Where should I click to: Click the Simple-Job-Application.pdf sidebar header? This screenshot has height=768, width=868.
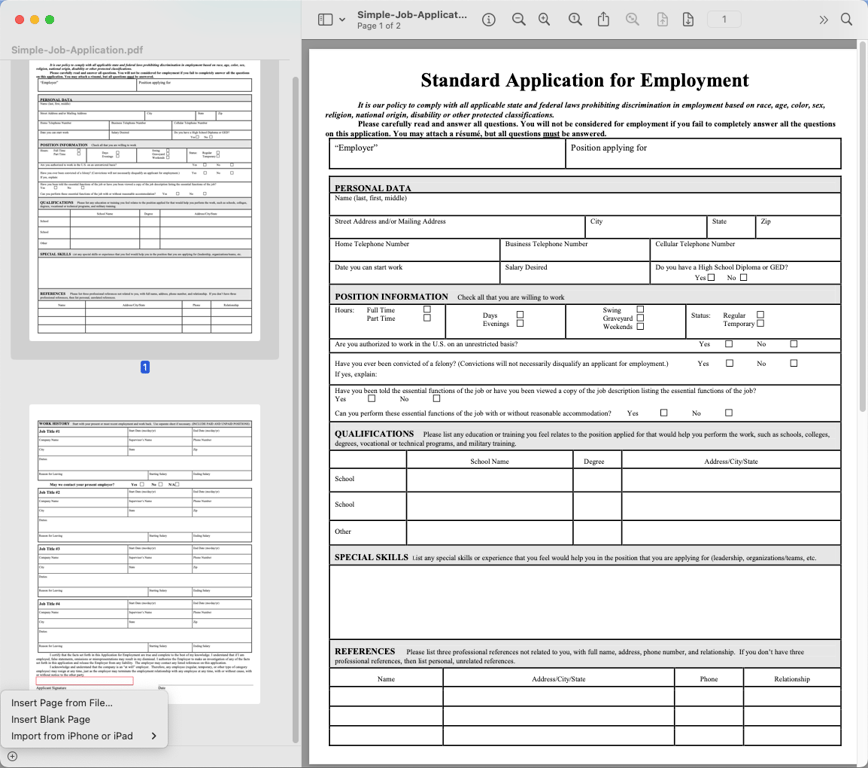pos(77,50)
